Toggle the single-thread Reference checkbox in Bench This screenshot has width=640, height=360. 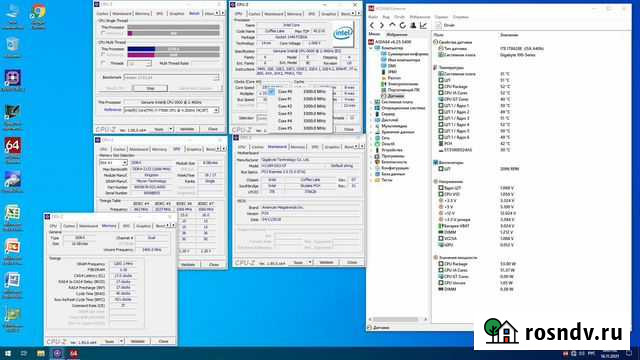coord(103,33)
